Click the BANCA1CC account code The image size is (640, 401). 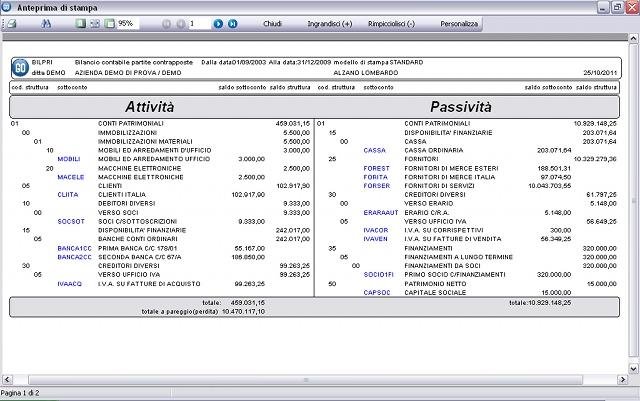74,248
